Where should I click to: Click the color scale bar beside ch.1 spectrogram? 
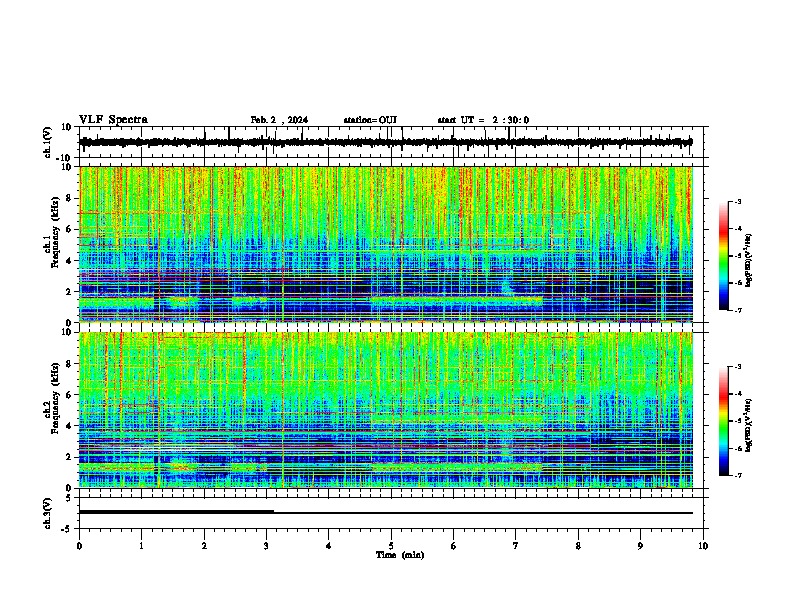[x=724, y=256]
